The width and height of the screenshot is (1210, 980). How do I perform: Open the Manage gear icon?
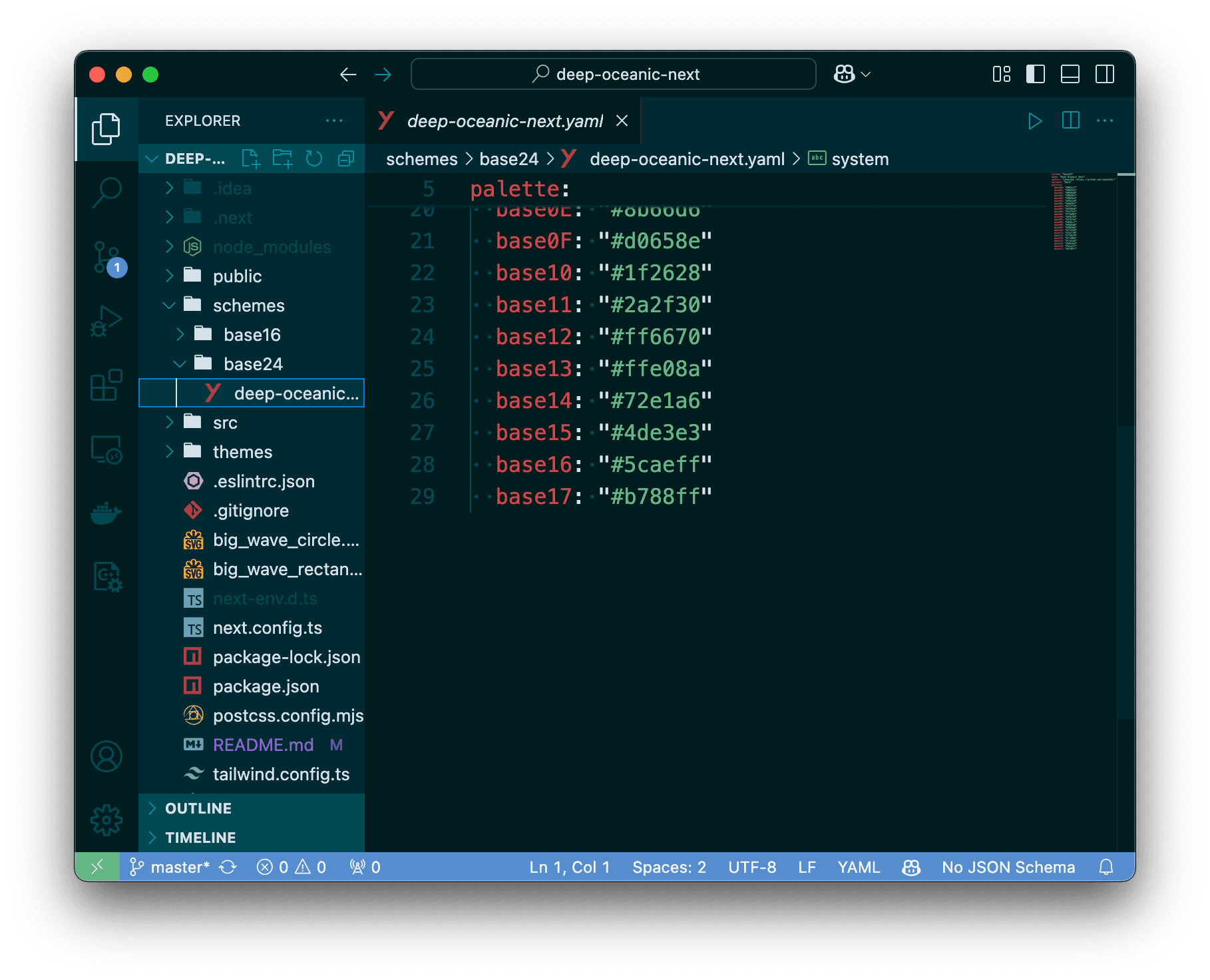(x=106, y=820)
